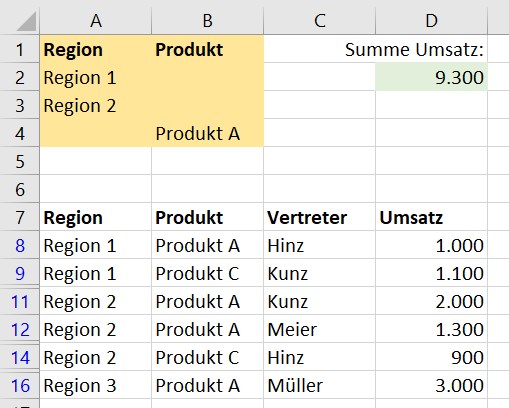This screenshot has height=408, width=509.
Task: Select the cell containing Müller
Action: (x=319, y=385)
